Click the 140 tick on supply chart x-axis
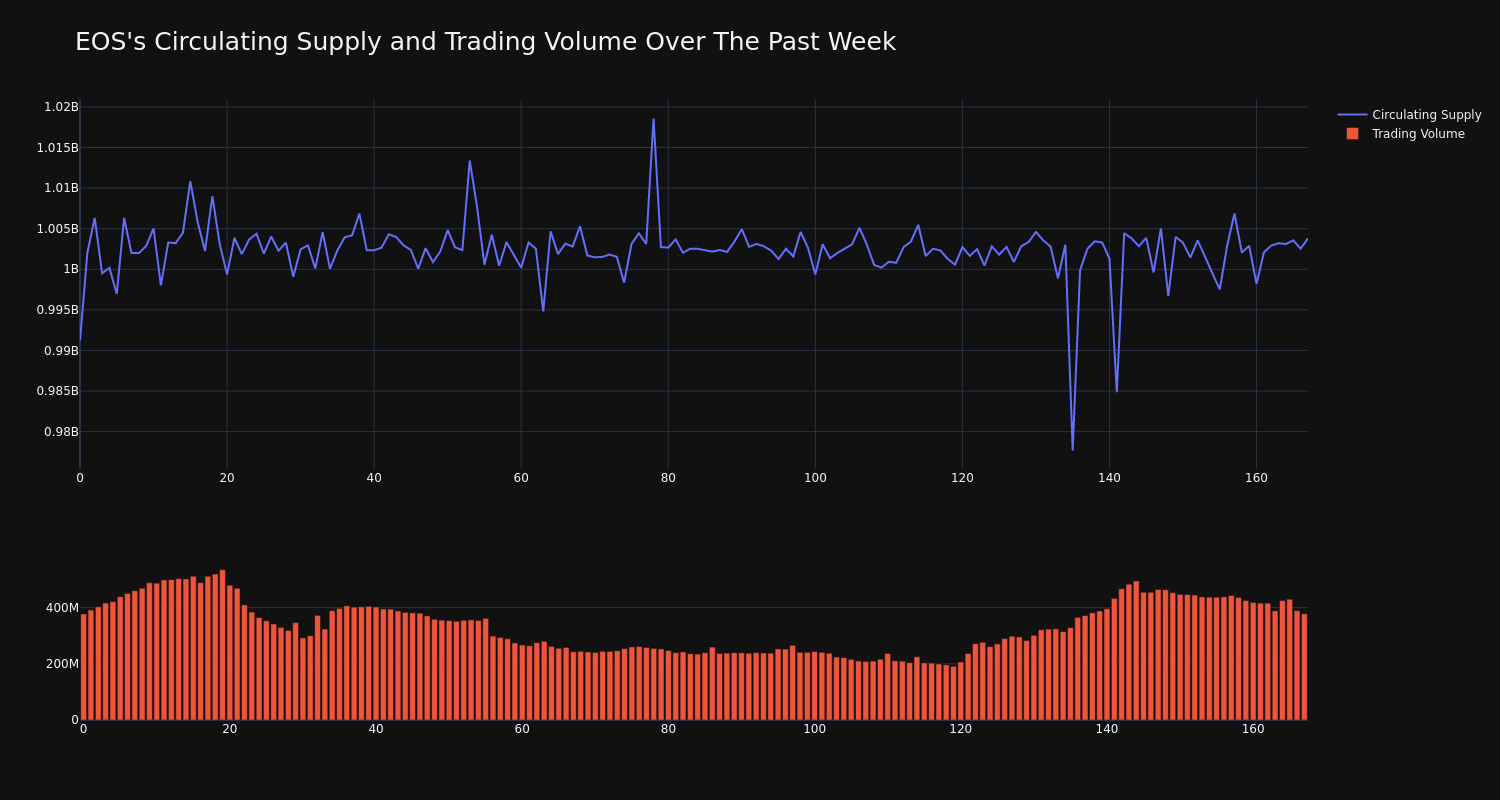The height and width of the screenshot is (800, 1500). [1109, 478]
